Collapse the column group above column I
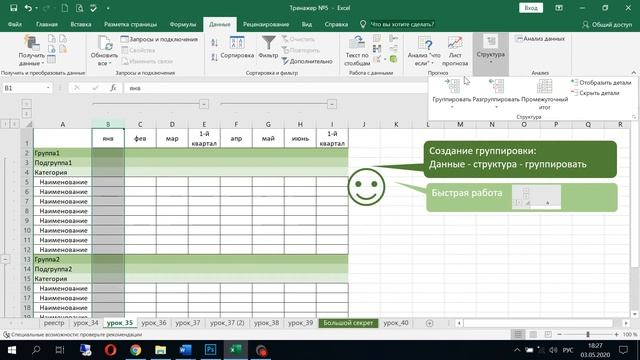The width and height of the screenshot is (640, 360). [x=332, y=104]
